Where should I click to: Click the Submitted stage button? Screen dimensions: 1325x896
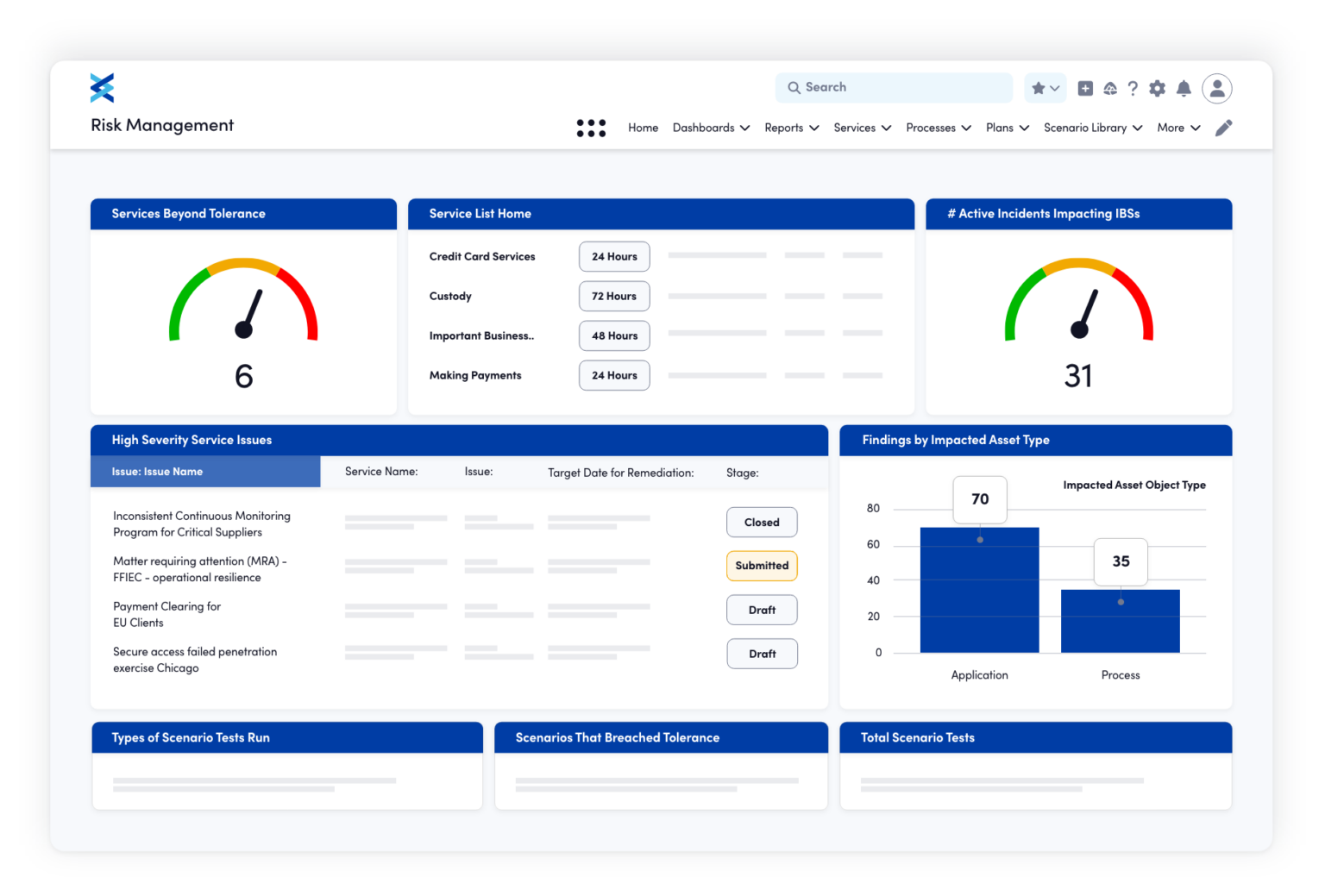(x=762, y=566)
